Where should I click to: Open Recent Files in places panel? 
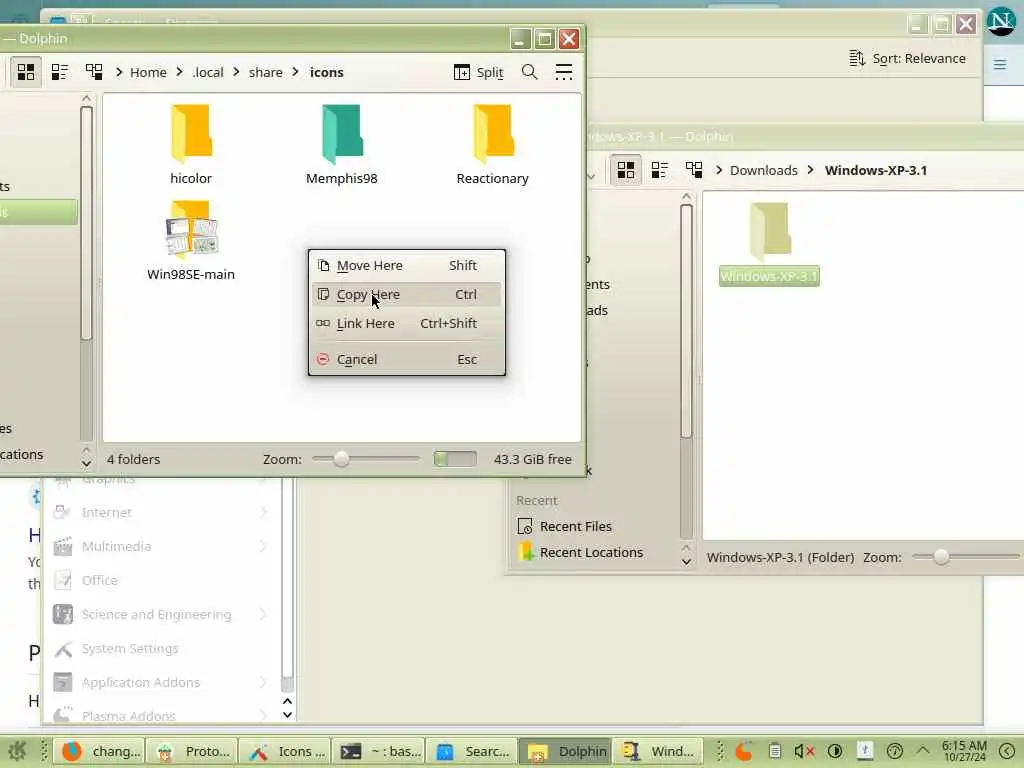pyautogui.click(x=575, y=526)
